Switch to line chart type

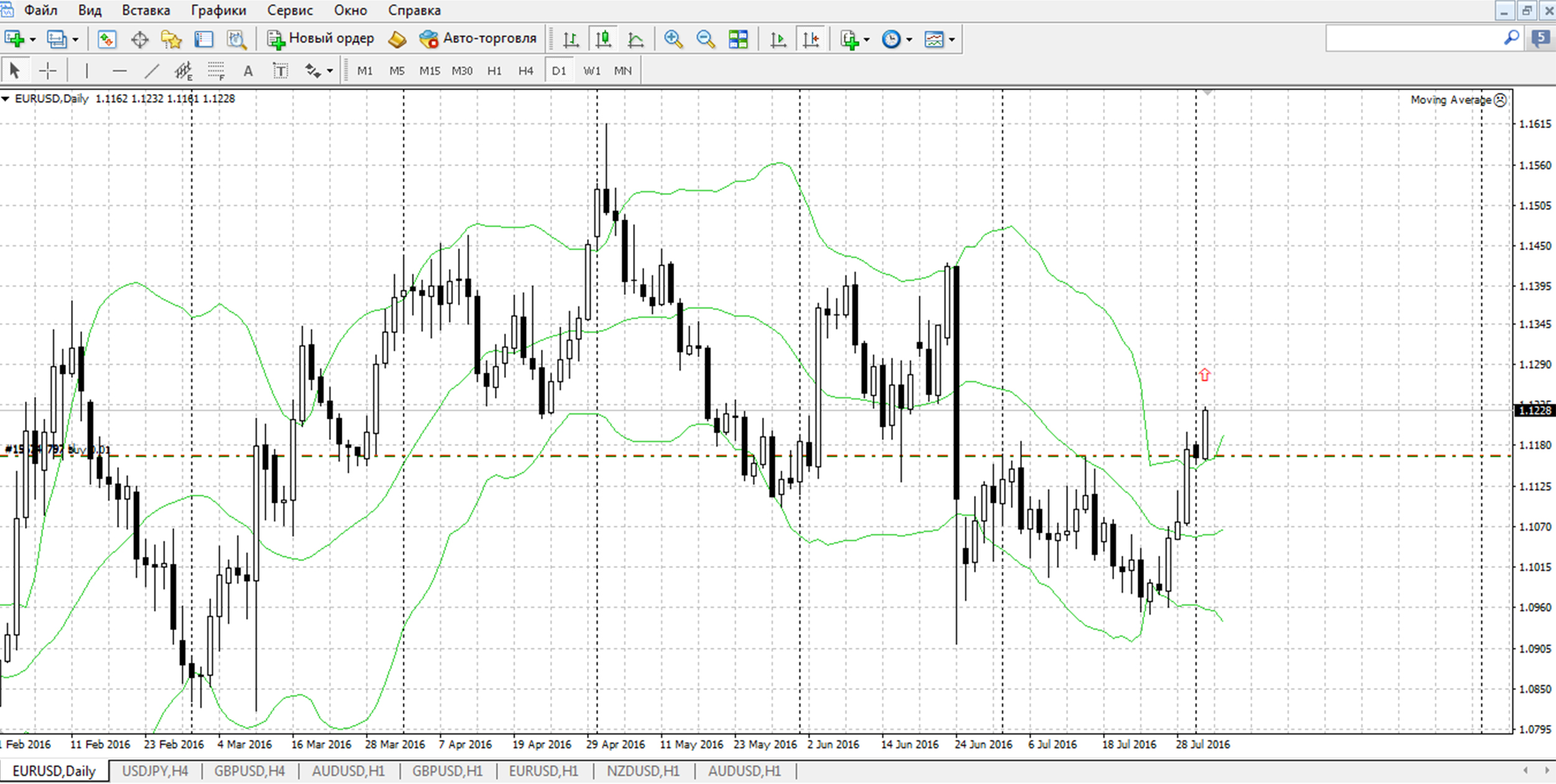(635, 39)
